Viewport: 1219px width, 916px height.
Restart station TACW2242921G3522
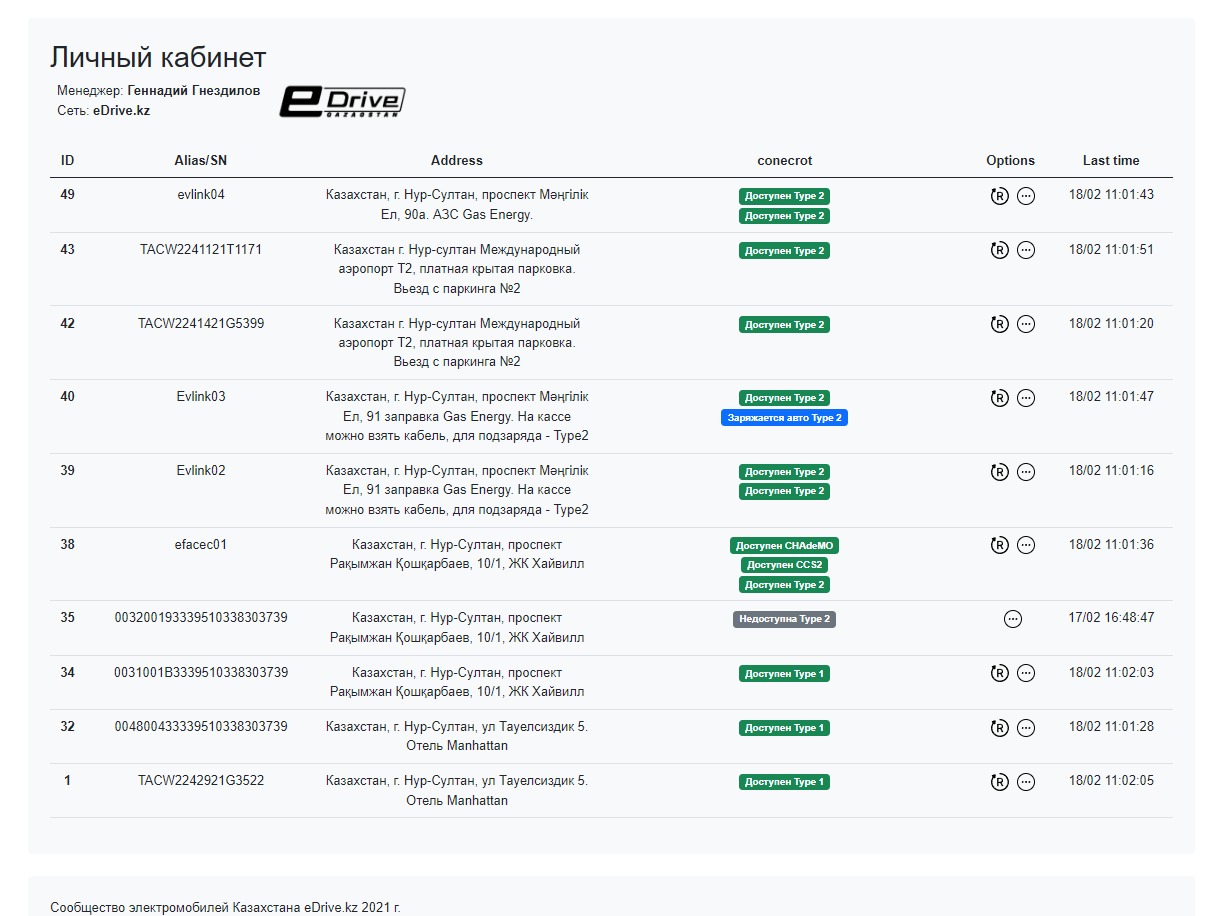coord(999,782)
